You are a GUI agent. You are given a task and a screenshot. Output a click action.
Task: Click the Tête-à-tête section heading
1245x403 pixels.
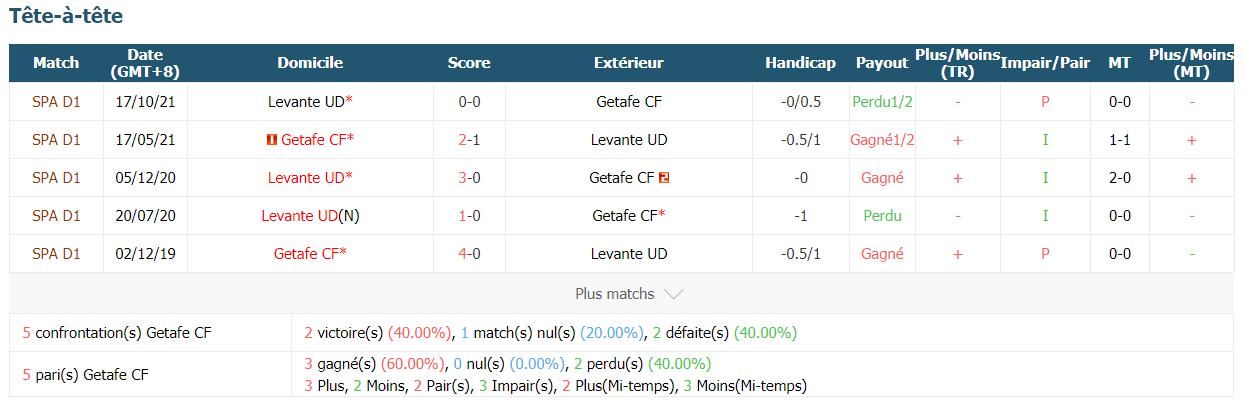tap(67, 17)
